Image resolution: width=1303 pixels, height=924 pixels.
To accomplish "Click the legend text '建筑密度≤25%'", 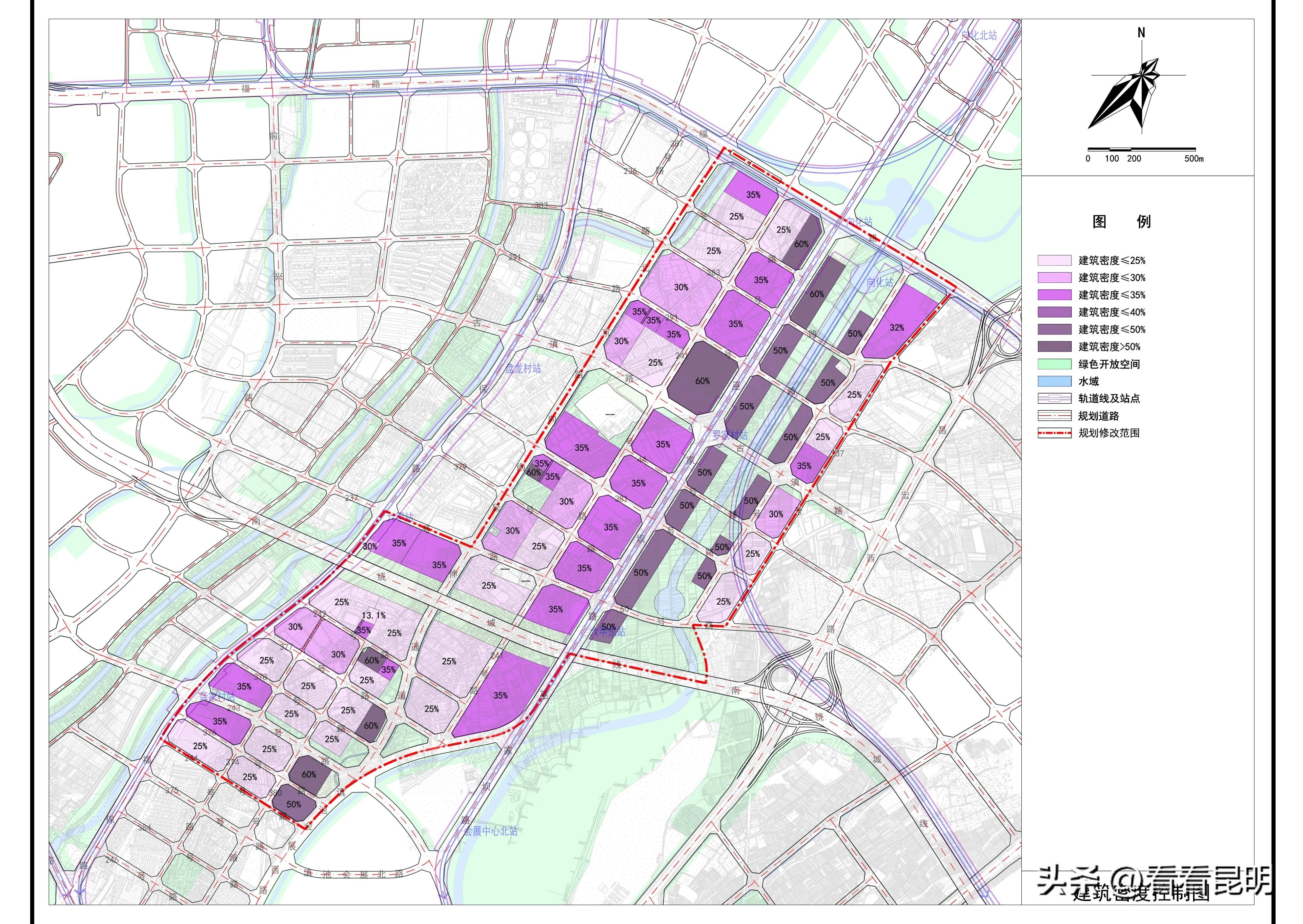I will click(x=1112, y=261).
